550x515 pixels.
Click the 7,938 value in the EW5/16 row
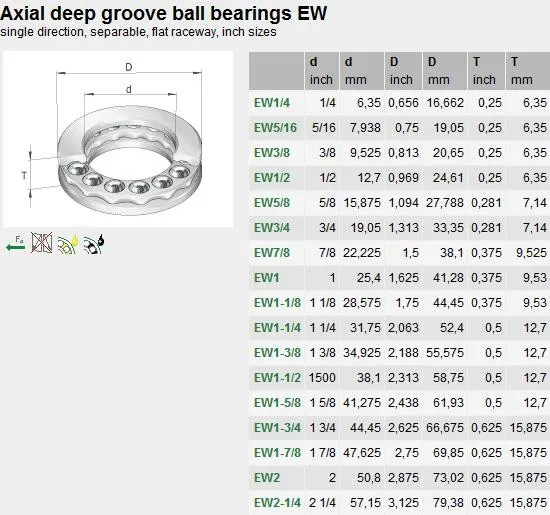pyautogui.click(x=365, y=128)
